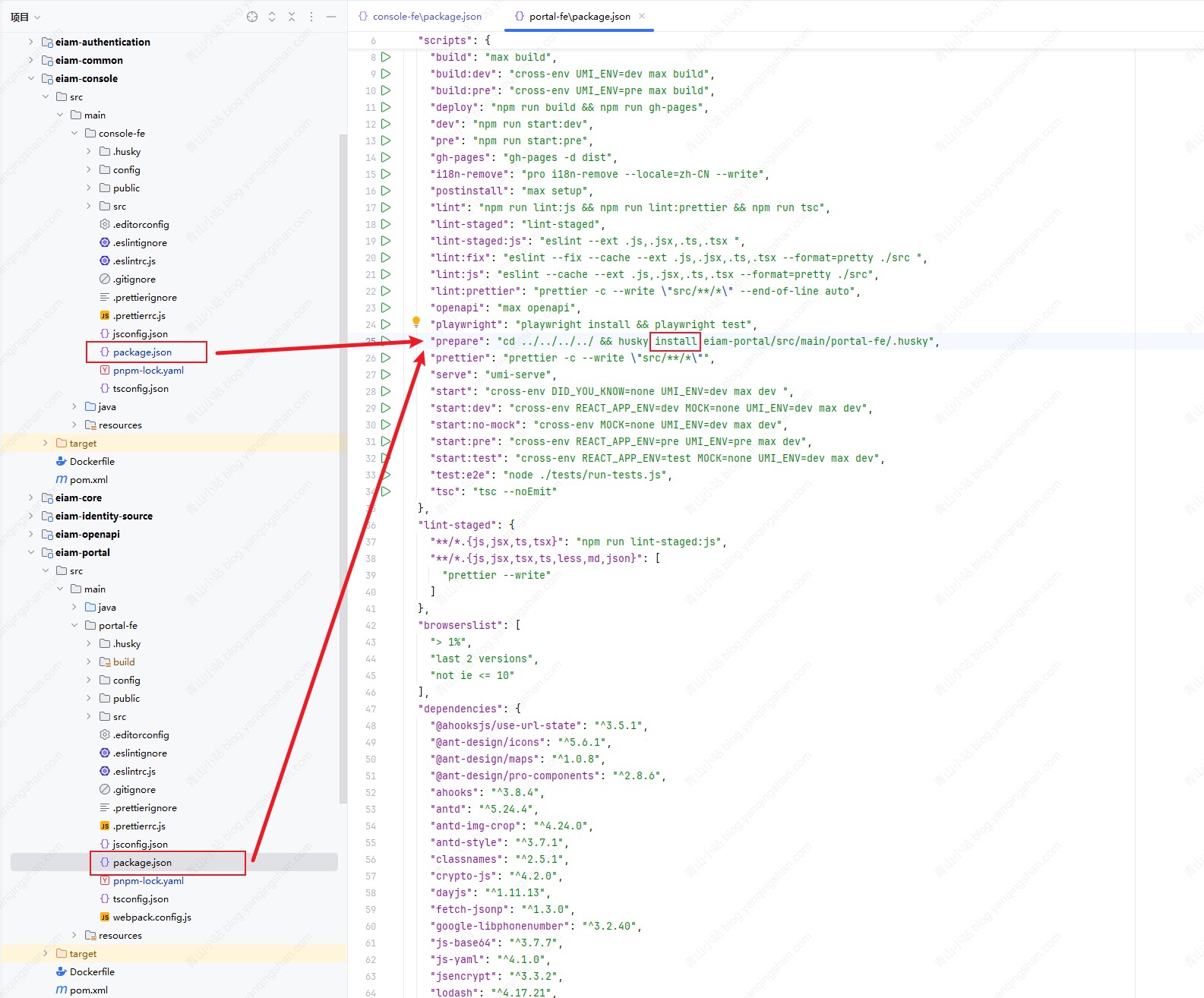Click the collapse all icon in project panel
The width and height of the screenshot is (1204, 998).
coord(292,17)
